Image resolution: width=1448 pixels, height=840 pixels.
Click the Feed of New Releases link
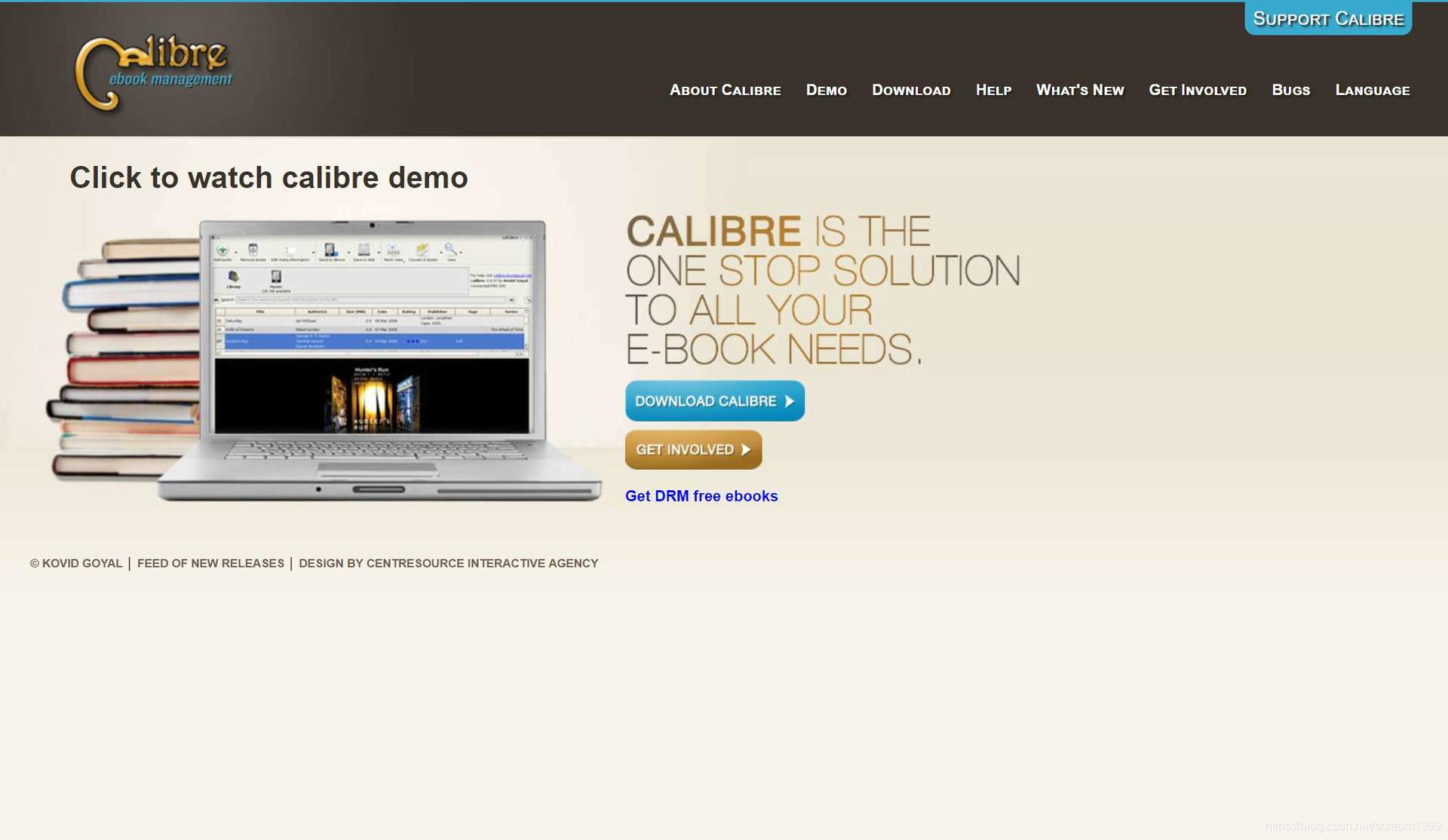(210, 562)
